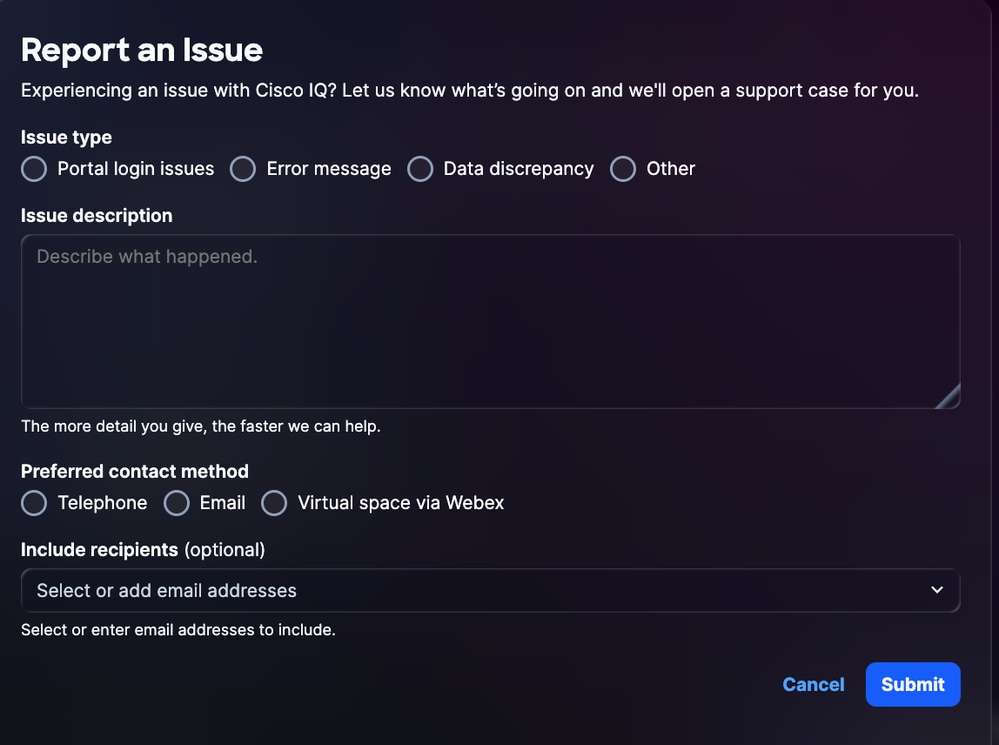The width and height of the screenshot is (999, 745).
Task: Choose Error message as issue type
Action: (243, 169)
